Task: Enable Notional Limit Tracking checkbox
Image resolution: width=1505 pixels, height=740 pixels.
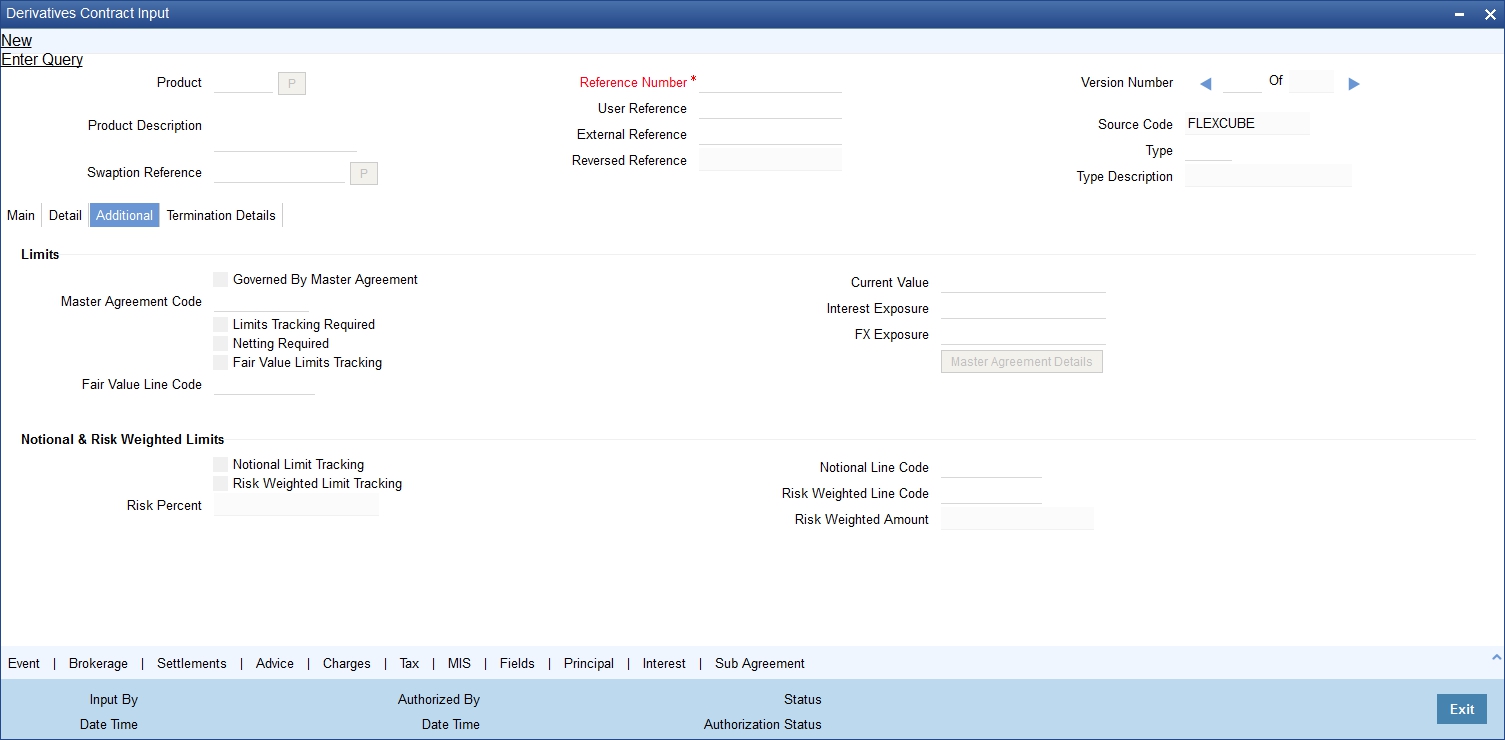Action: coord(221,465)
